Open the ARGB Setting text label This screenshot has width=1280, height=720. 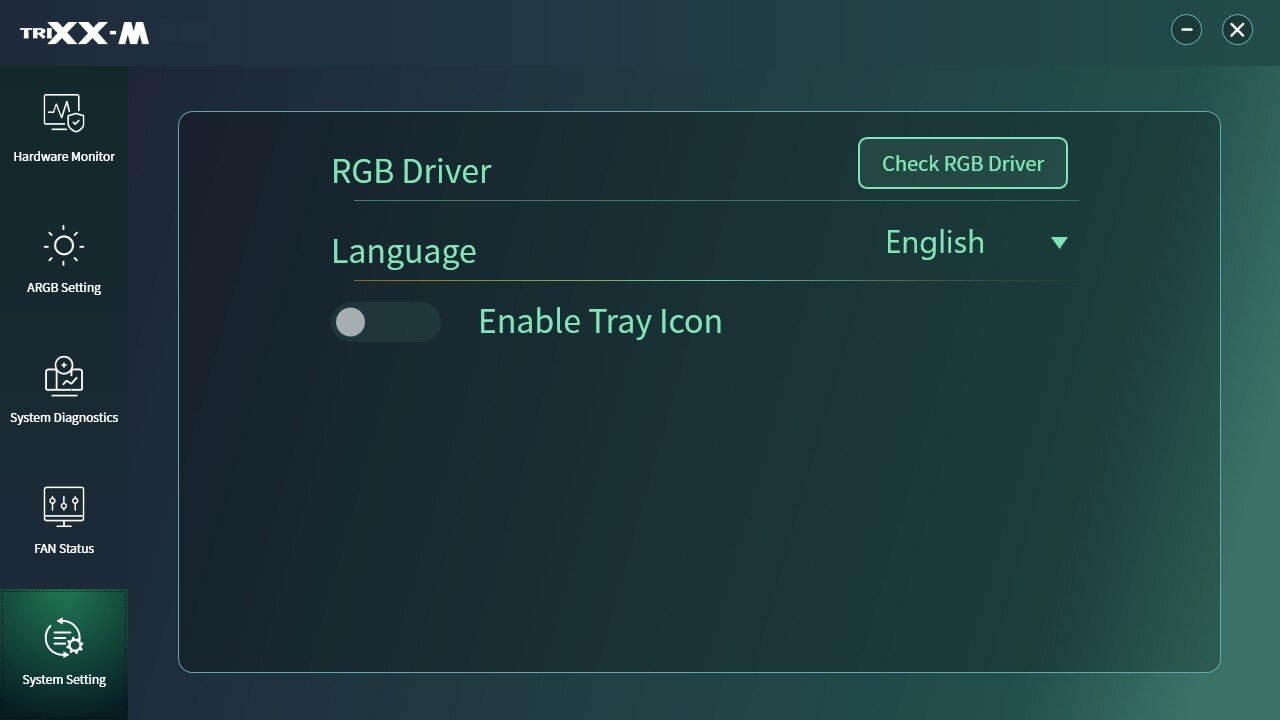(64, 288)
